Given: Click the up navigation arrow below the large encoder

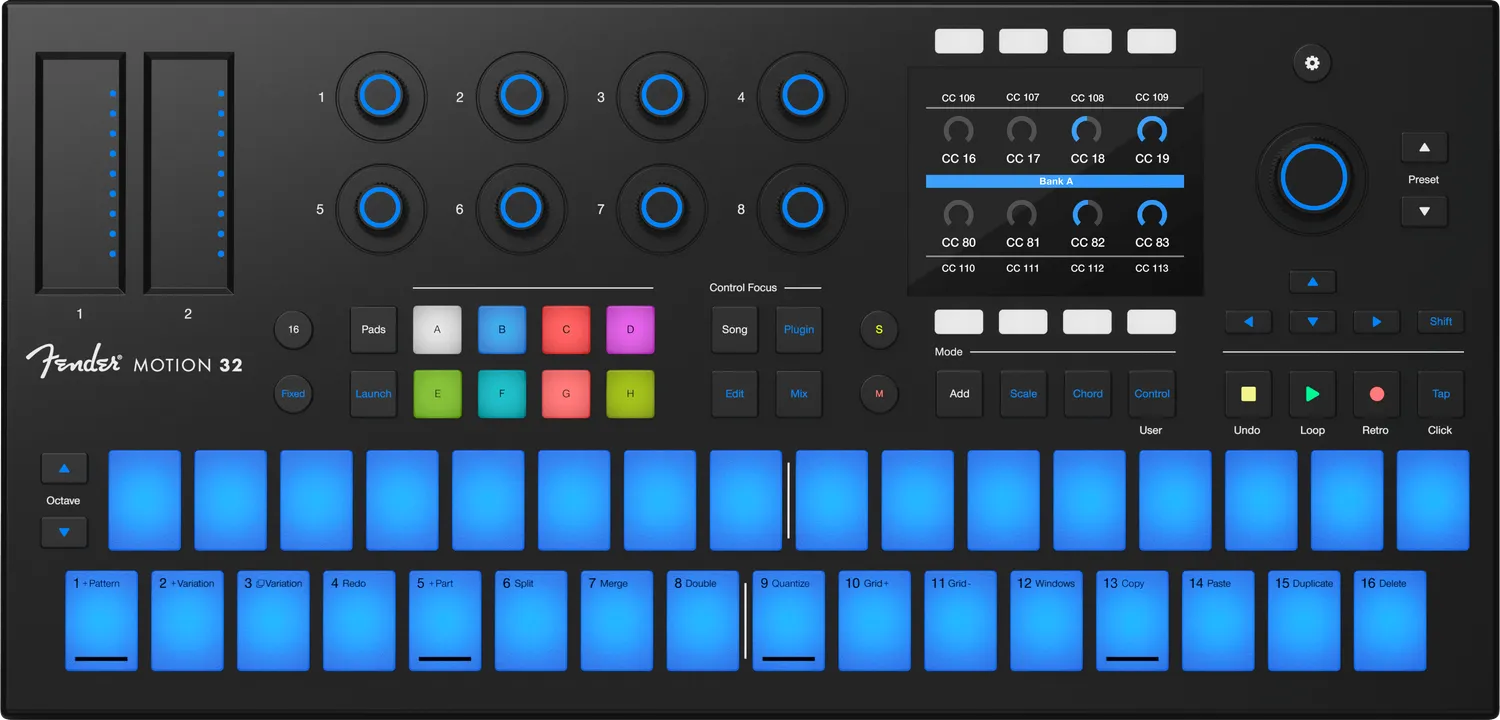Looking at the screenshot, I should coord(1313,282).
